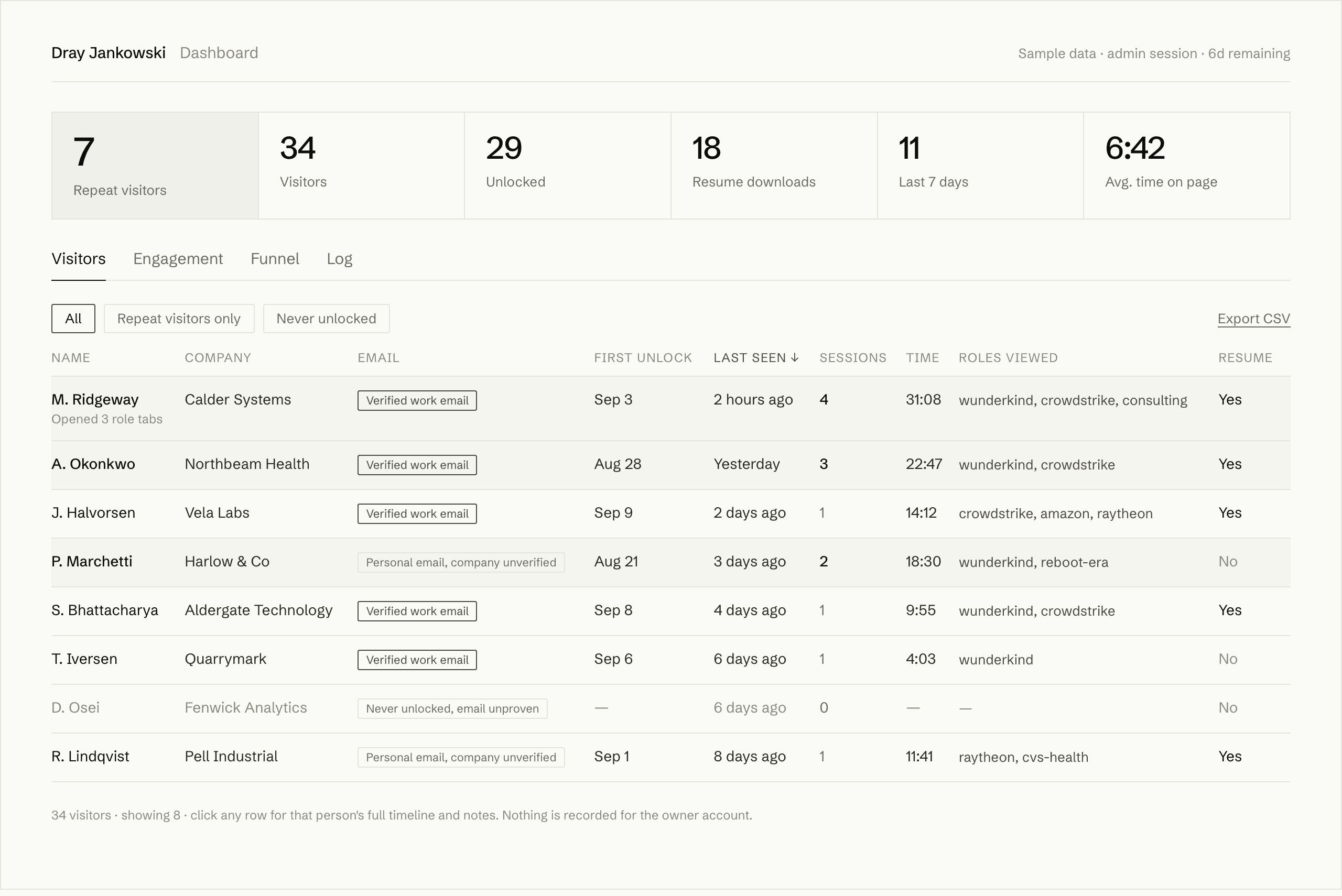Select the Last 7 days stat card

pos(980,165)
